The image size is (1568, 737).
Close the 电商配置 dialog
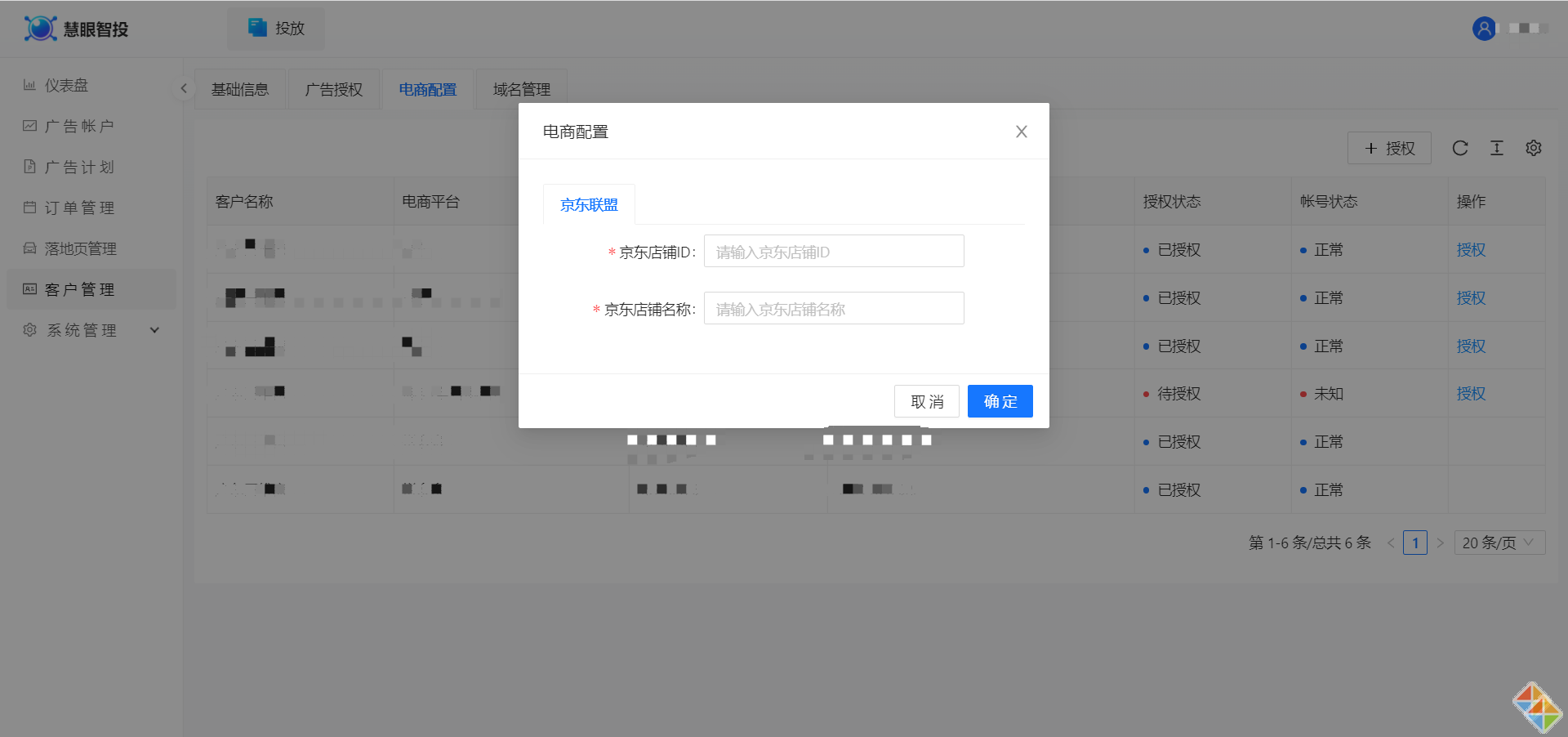click(x=1021, y=132)
